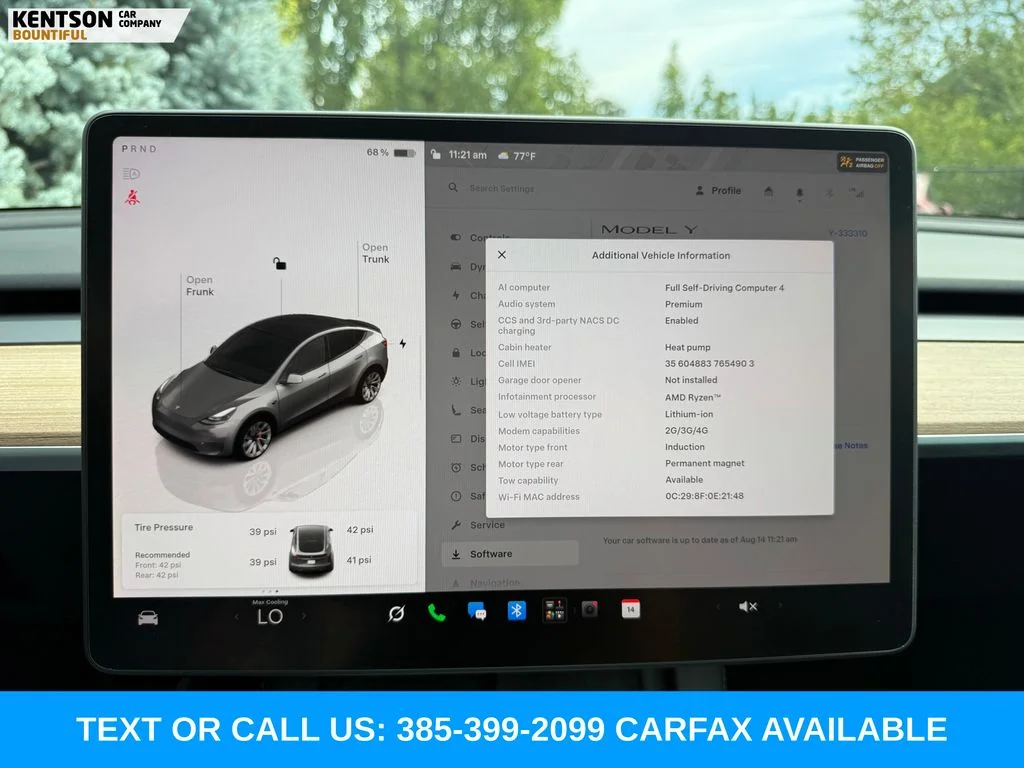Tap the Cell IMEI number value
The width and height of the screenshot is (1024, 768).
(x=709, y=364)
